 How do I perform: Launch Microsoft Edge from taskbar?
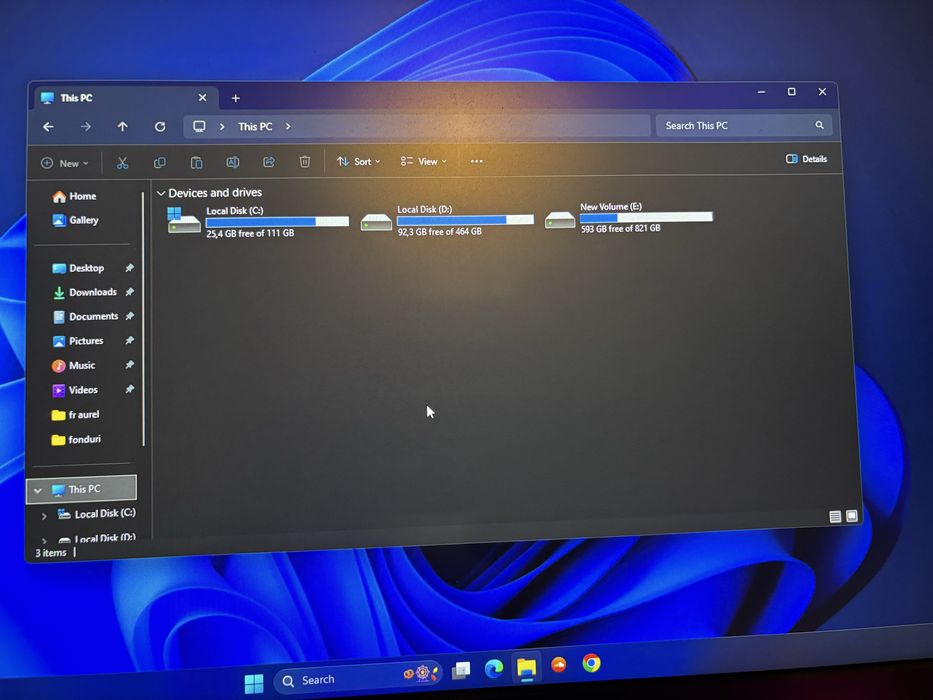[x=493, y=669]
